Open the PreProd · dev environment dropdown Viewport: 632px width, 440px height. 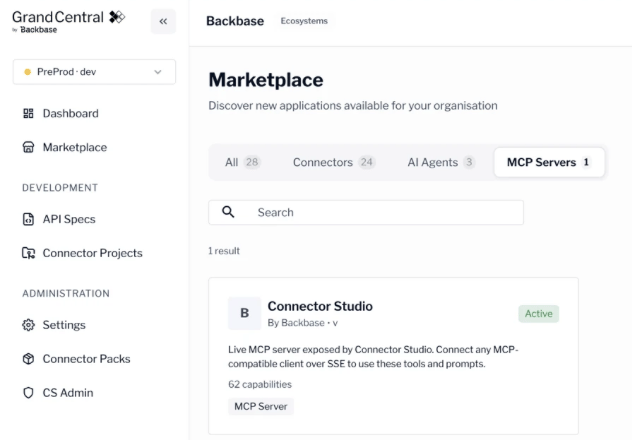(x=94, y=72)
